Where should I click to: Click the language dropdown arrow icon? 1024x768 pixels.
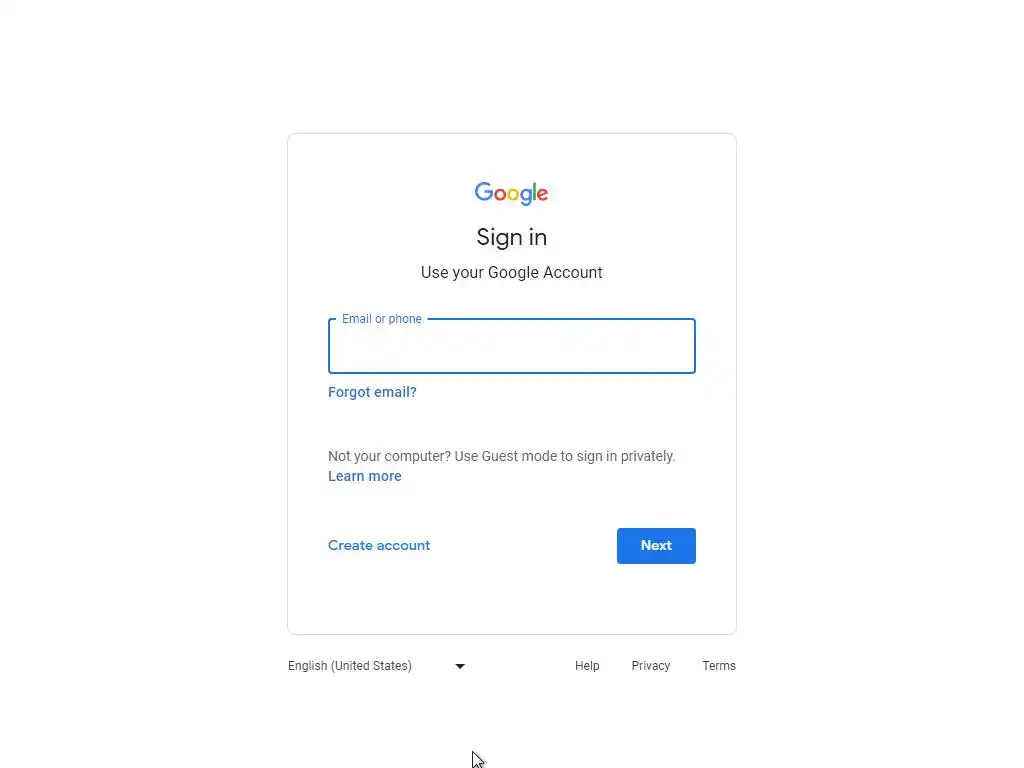460,666
